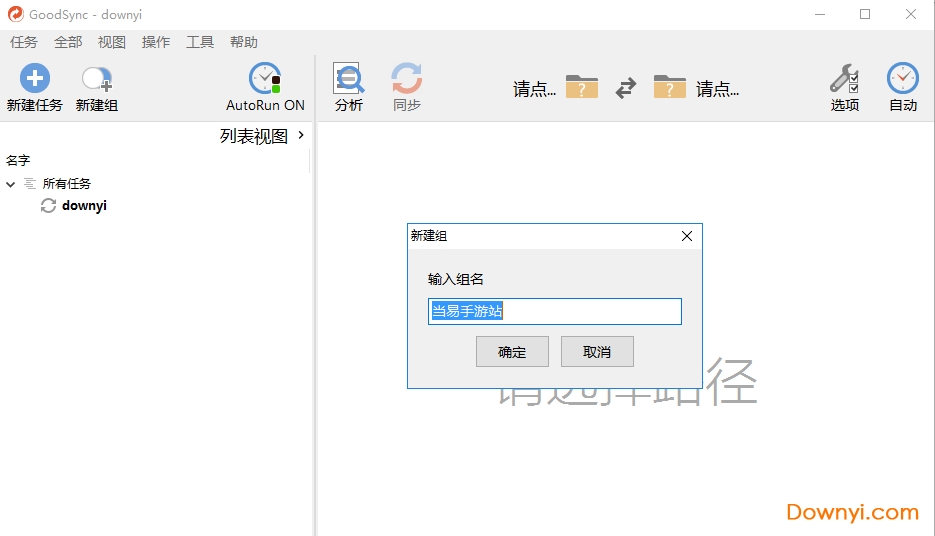Click the 确定 button in the dialog
935x536 pixels.
tap(512, 352)
